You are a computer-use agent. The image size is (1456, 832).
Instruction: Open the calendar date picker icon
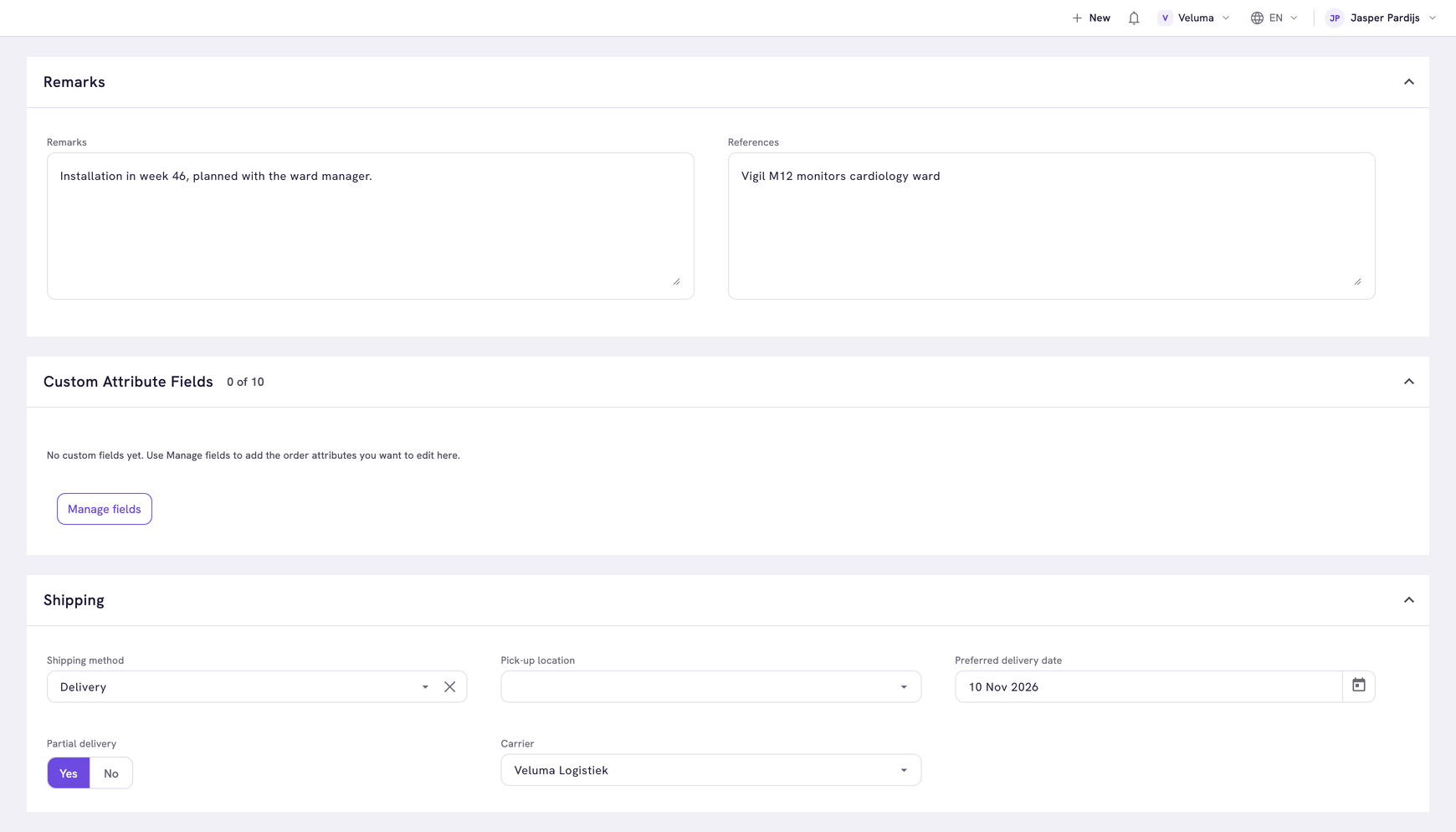pyautogui.click(x=1359, y=686)
